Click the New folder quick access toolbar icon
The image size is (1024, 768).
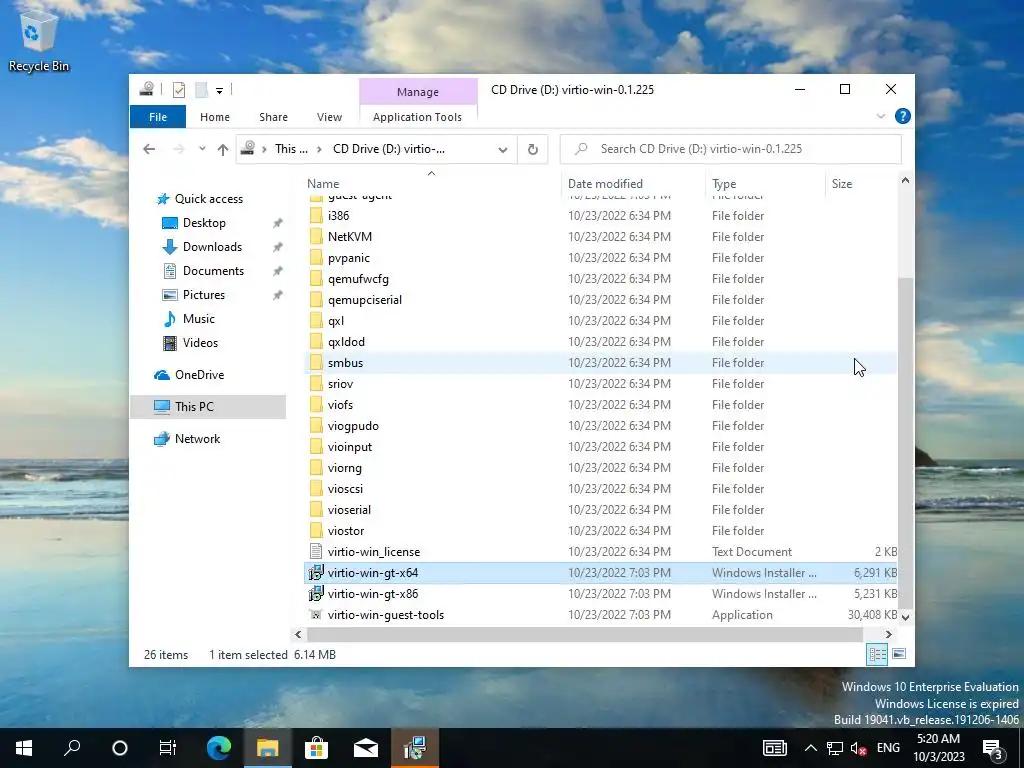pyautogui.click(x=202, y=90)
